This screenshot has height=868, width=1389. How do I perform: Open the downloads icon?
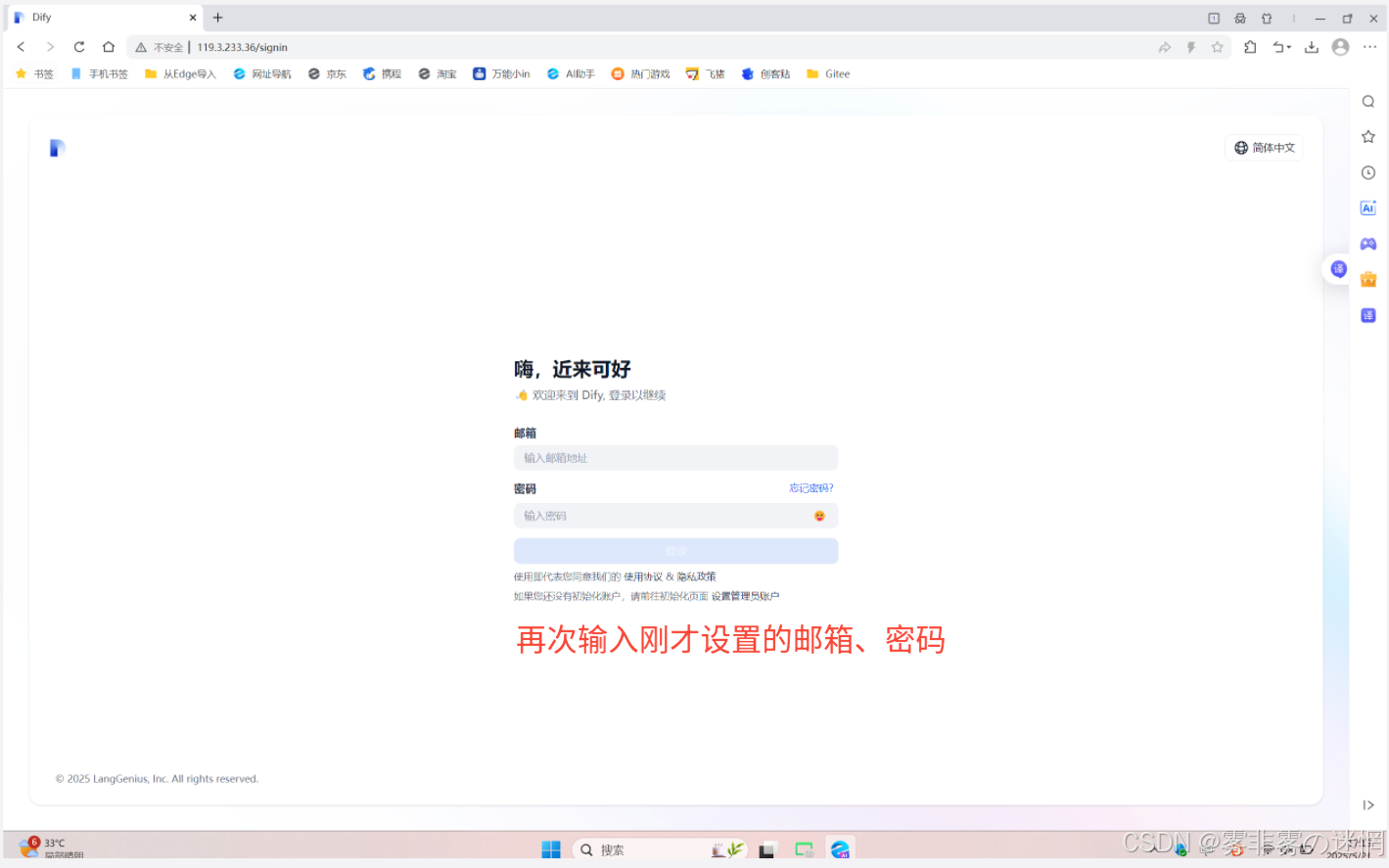pos(1312,47)
